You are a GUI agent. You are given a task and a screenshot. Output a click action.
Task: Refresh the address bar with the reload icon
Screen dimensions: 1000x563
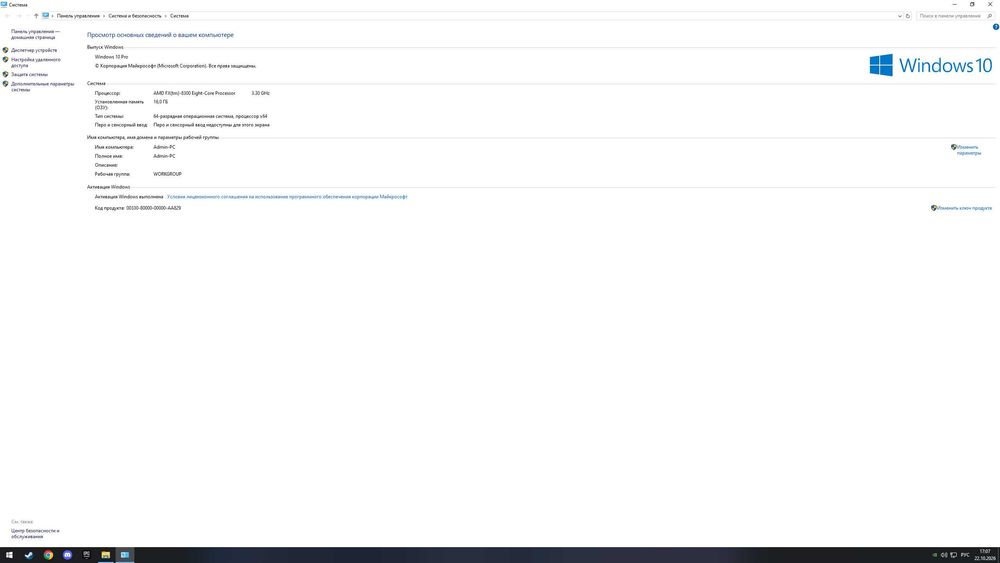point(908,16)
